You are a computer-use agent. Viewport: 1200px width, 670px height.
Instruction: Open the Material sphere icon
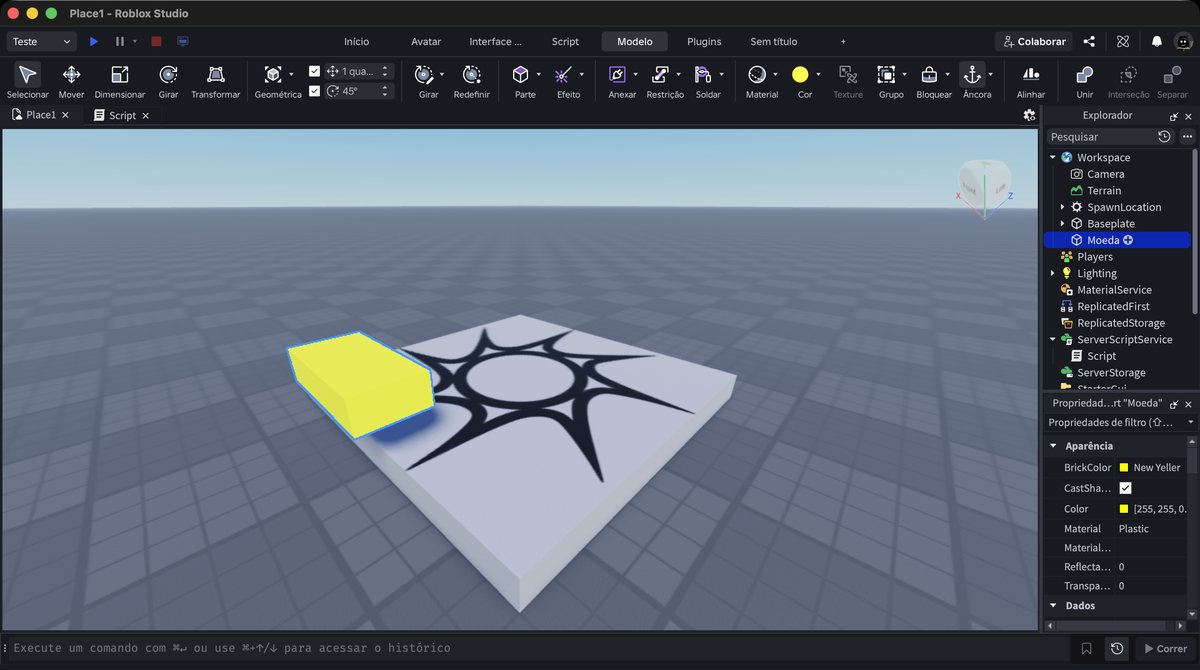coord(757,75)
